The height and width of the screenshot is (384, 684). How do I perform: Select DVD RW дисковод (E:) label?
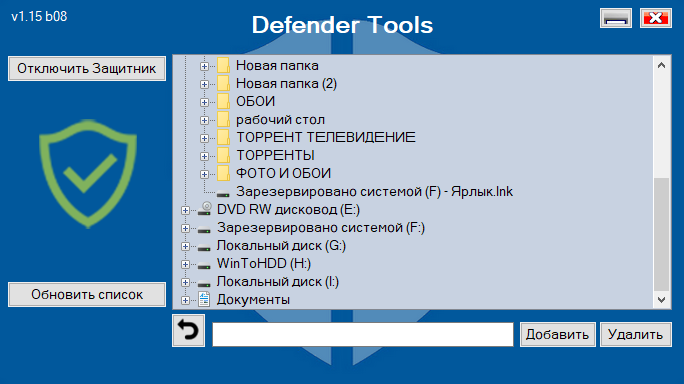pos(288,209)
